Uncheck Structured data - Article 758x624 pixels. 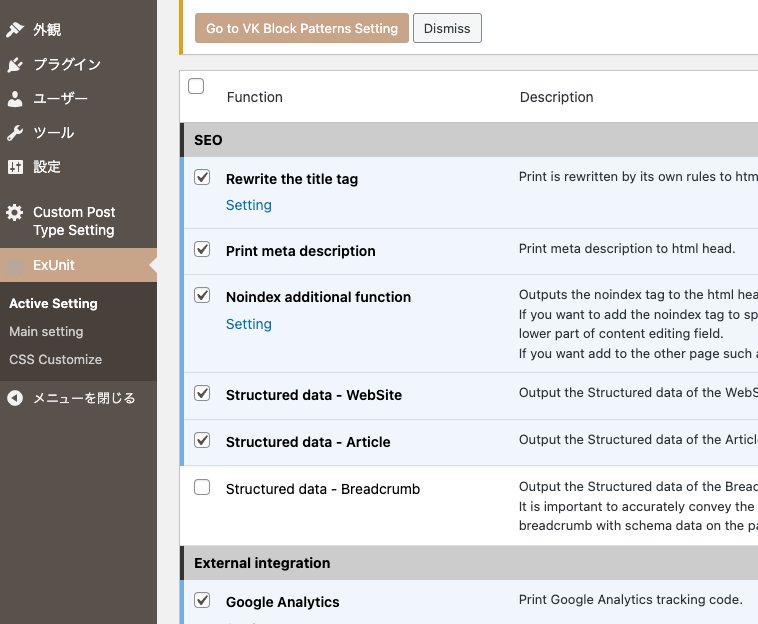[202, 440]
